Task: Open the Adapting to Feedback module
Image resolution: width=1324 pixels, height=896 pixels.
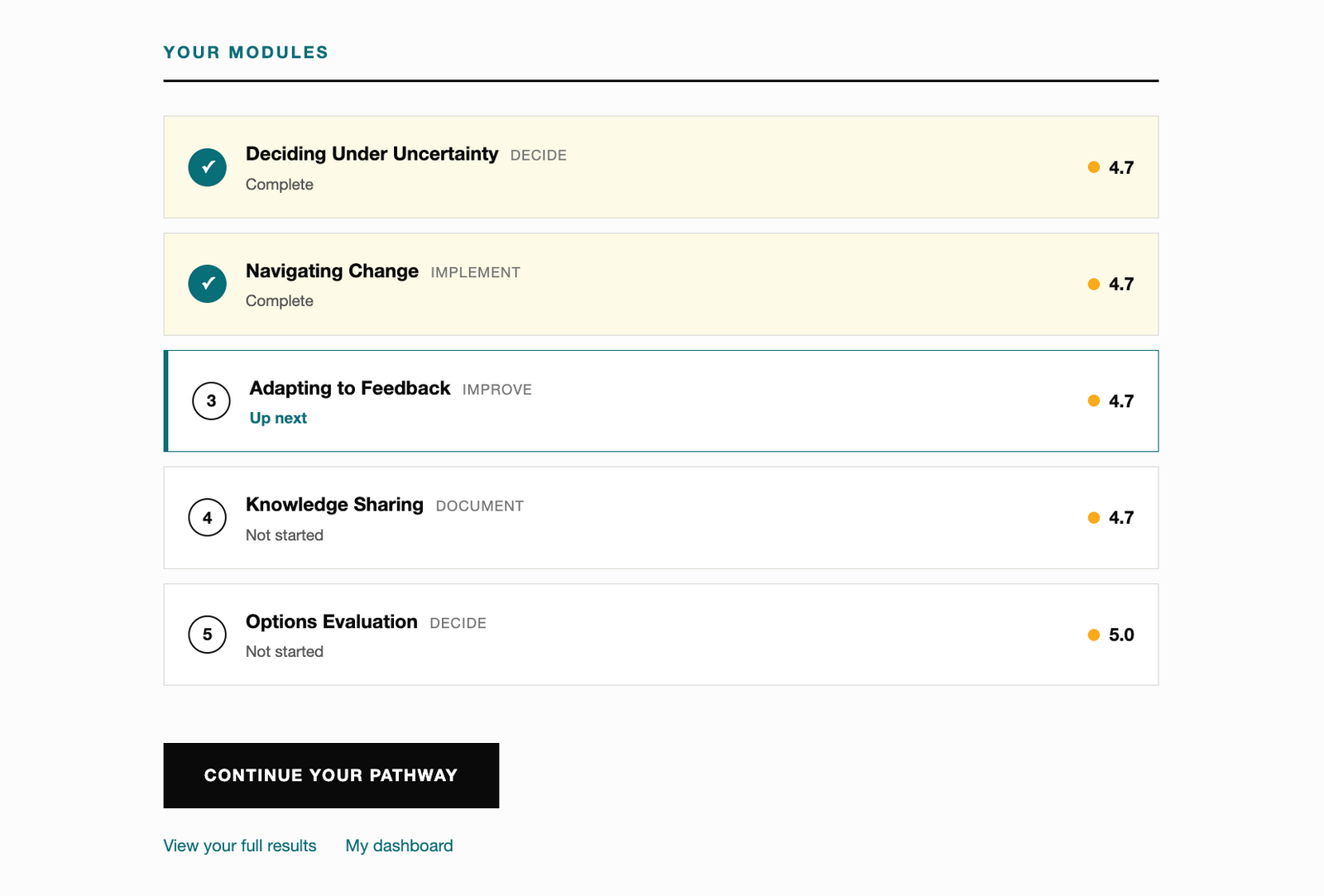Action: 661,401
